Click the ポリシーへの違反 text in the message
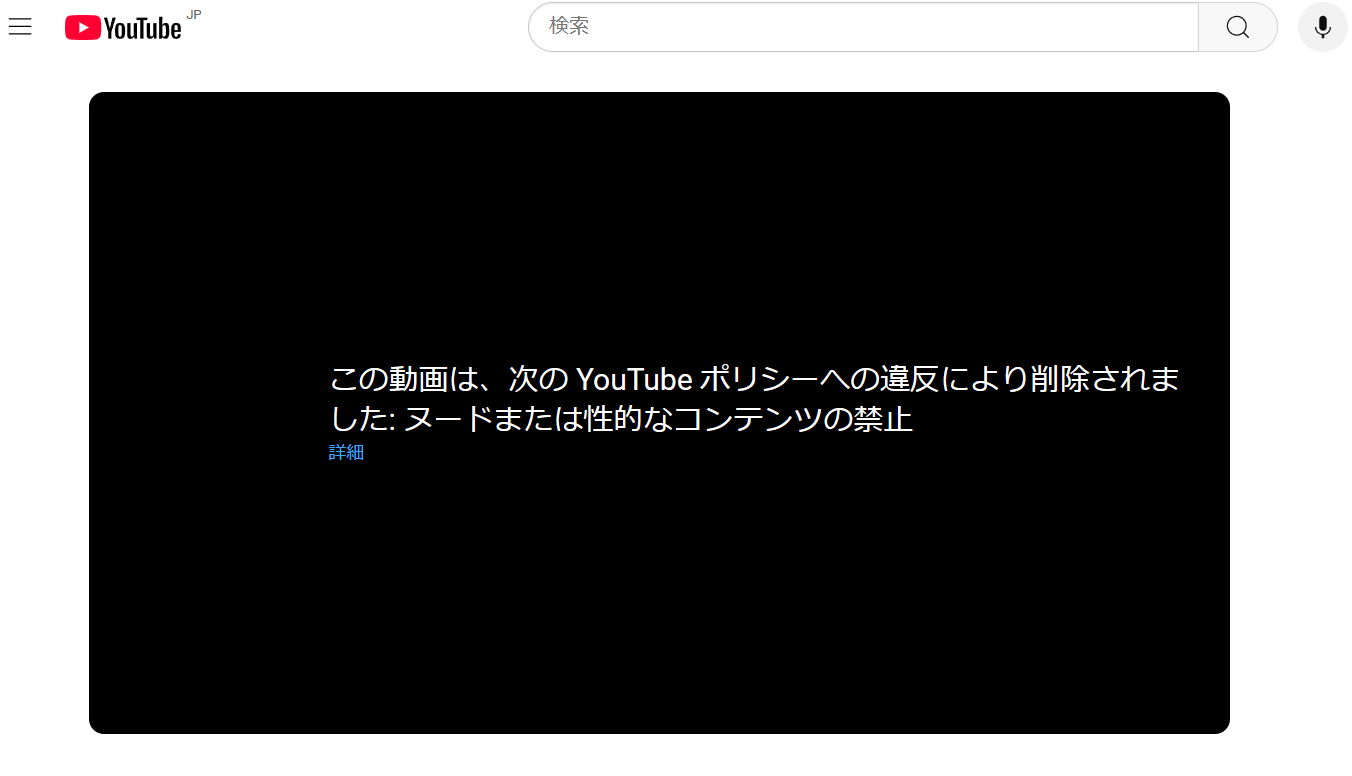The image size is (1352, 776). [x=818, y=380]
